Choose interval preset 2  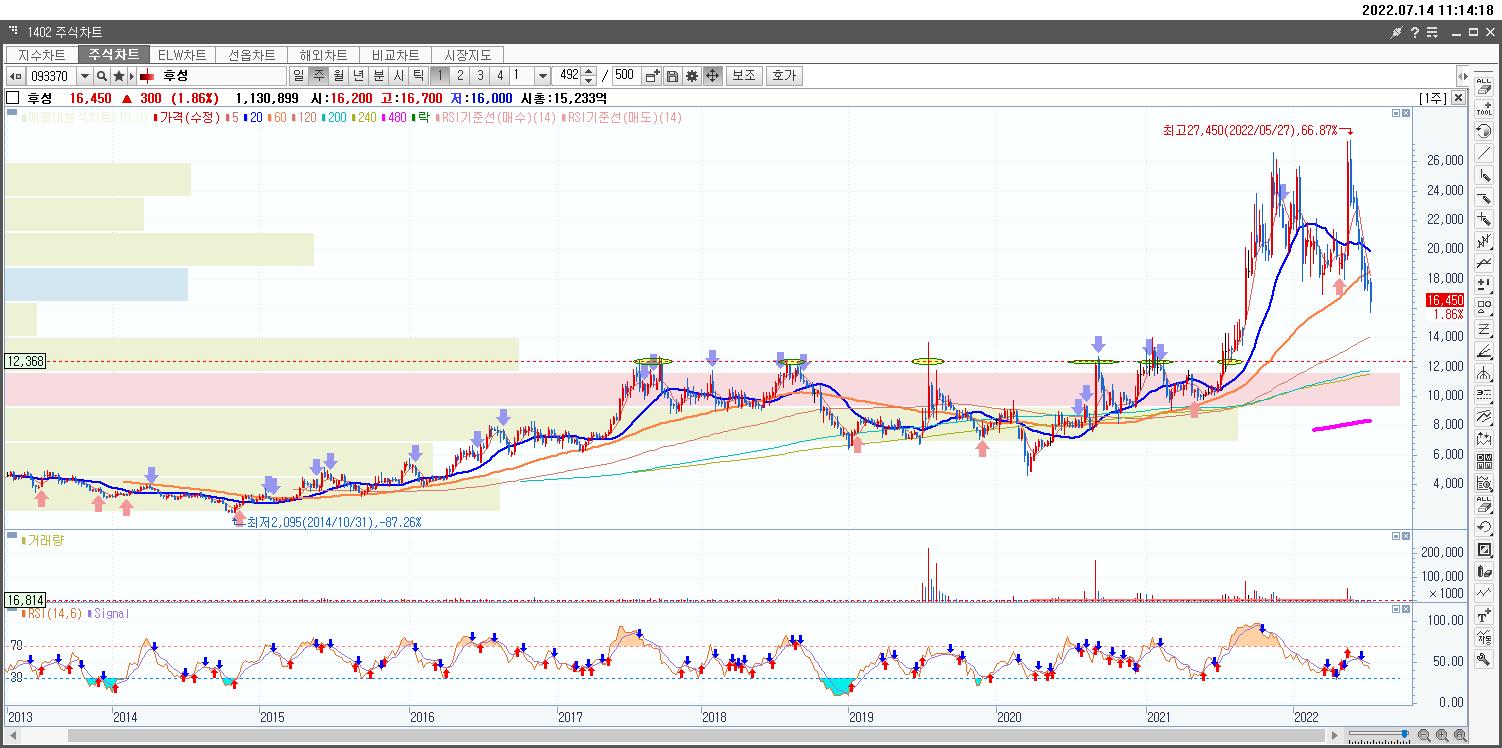coord(460,75)
